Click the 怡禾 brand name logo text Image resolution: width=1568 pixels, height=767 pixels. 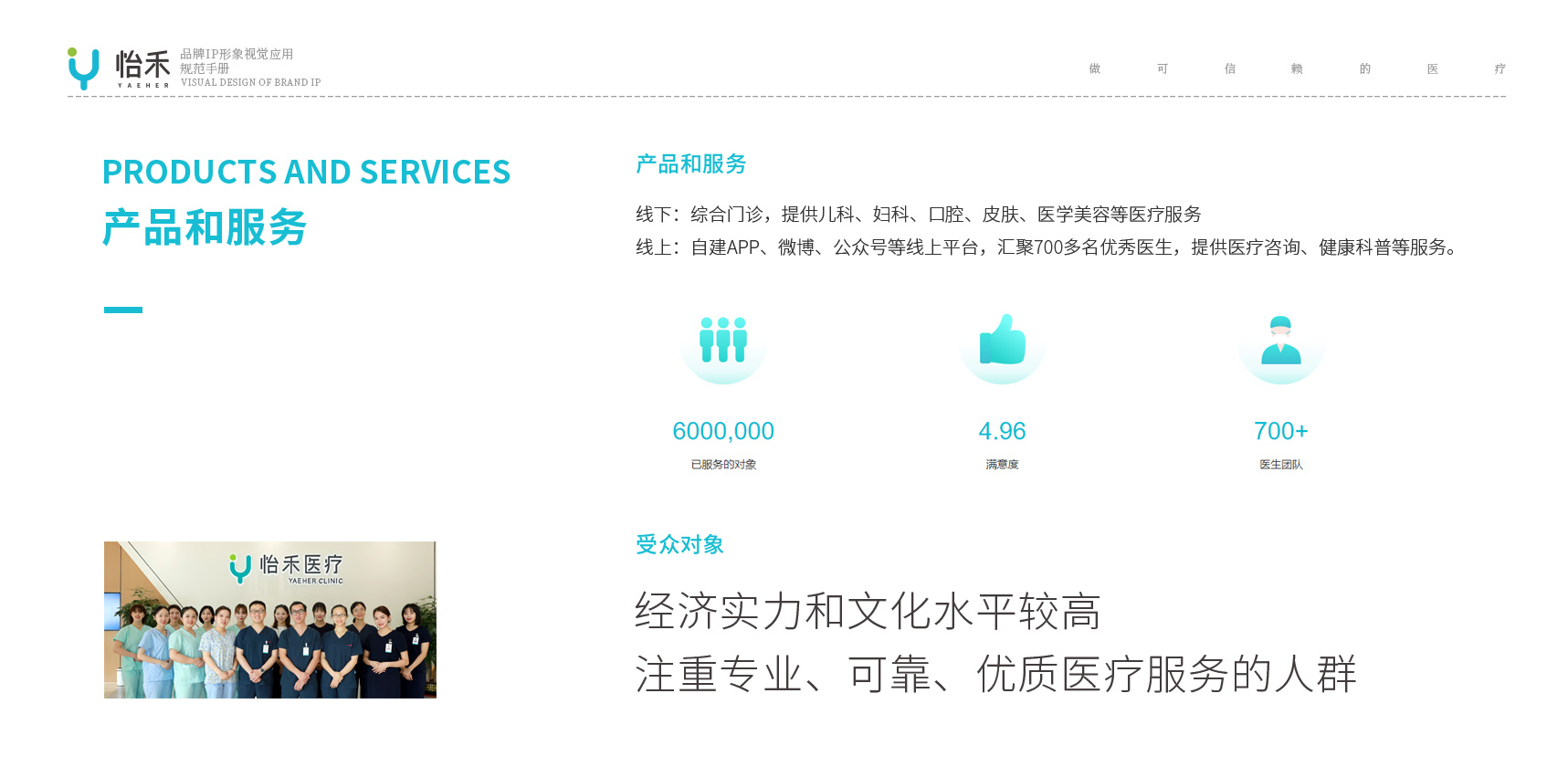point(142,66)
